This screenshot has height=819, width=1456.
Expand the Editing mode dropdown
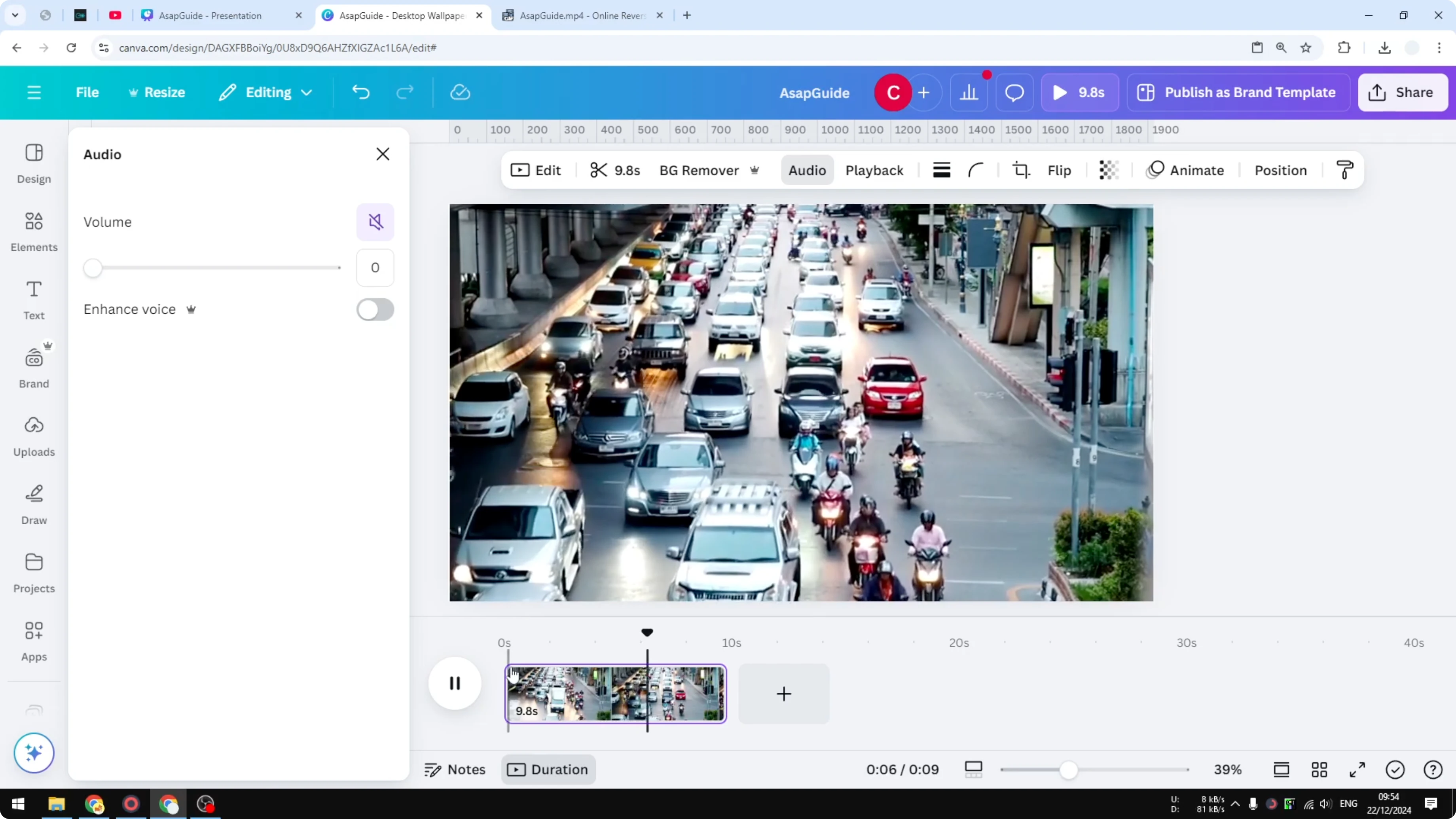[265, 92]
